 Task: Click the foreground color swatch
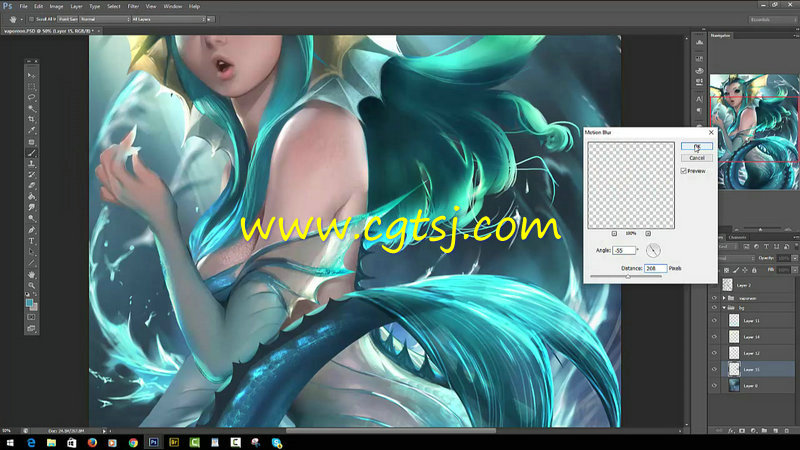(x=30, y=303)
